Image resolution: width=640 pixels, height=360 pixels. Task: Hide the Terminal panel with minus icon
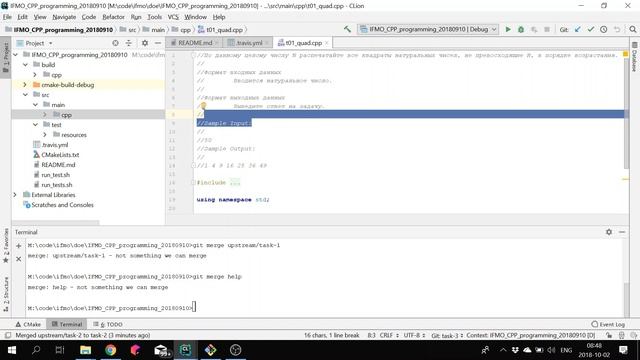tap(622, 232)
